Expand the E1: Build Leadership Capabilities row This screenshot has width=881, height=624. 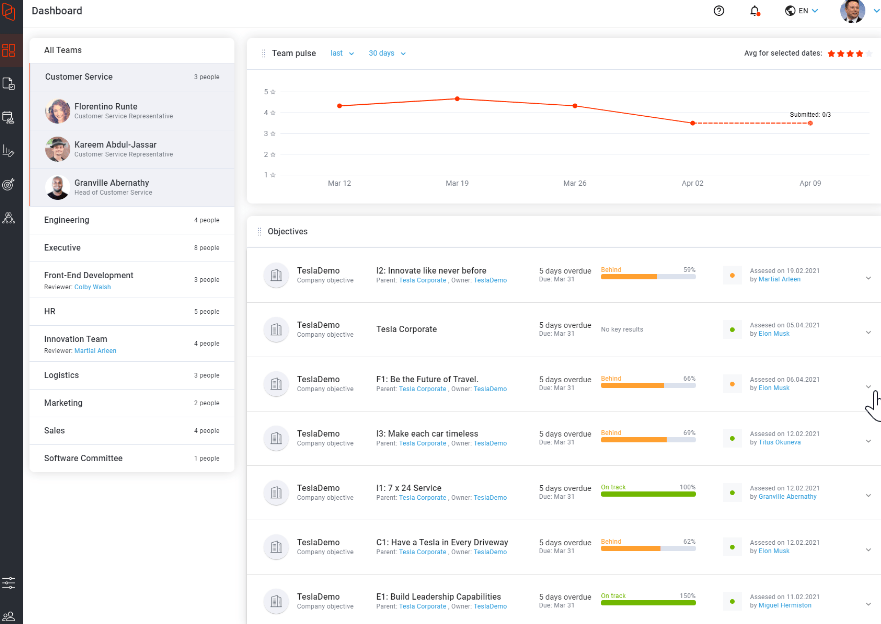click(x=868, y=604)
